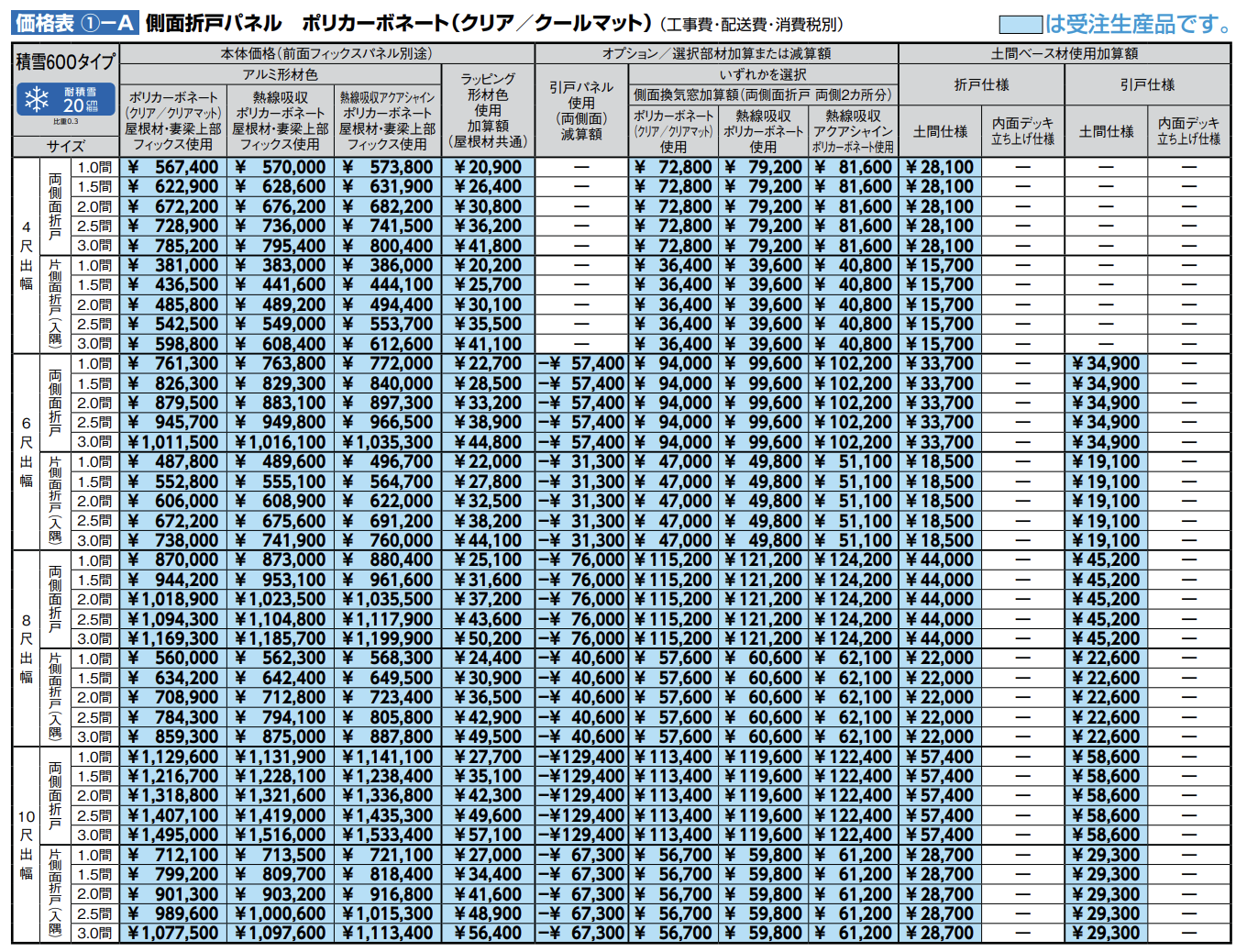Select the ラッピング形材色 column header
Image resolution: width=1247 pixels, height=952 pixels.
488,110
